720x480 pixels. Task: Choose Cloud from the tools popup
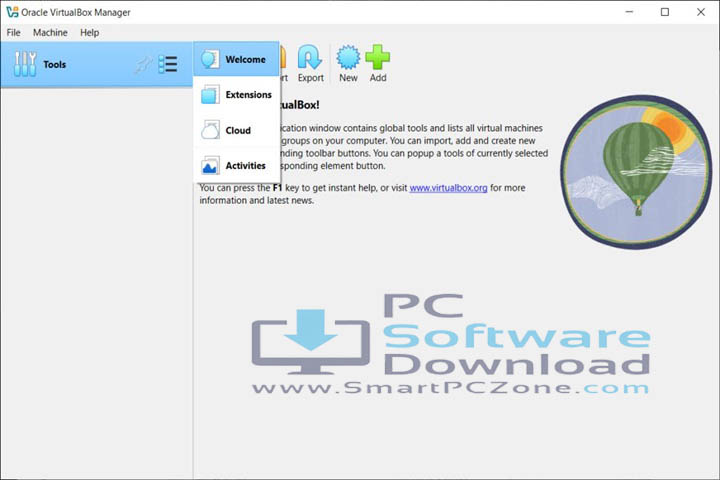(236, 130)
